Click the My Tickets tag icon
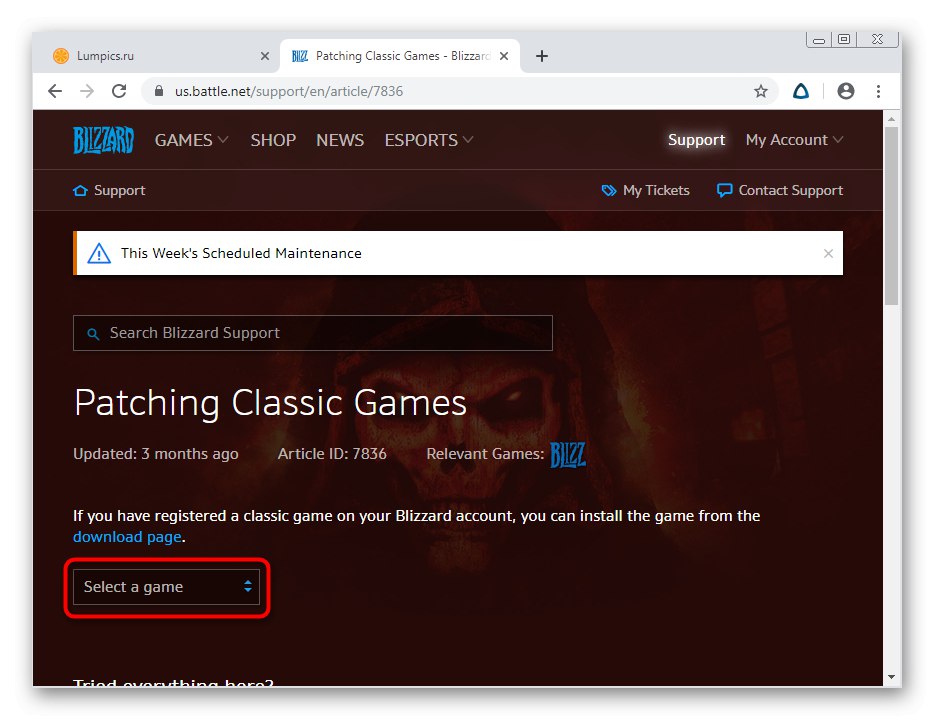Screen dimensions: 934x720 609,191
